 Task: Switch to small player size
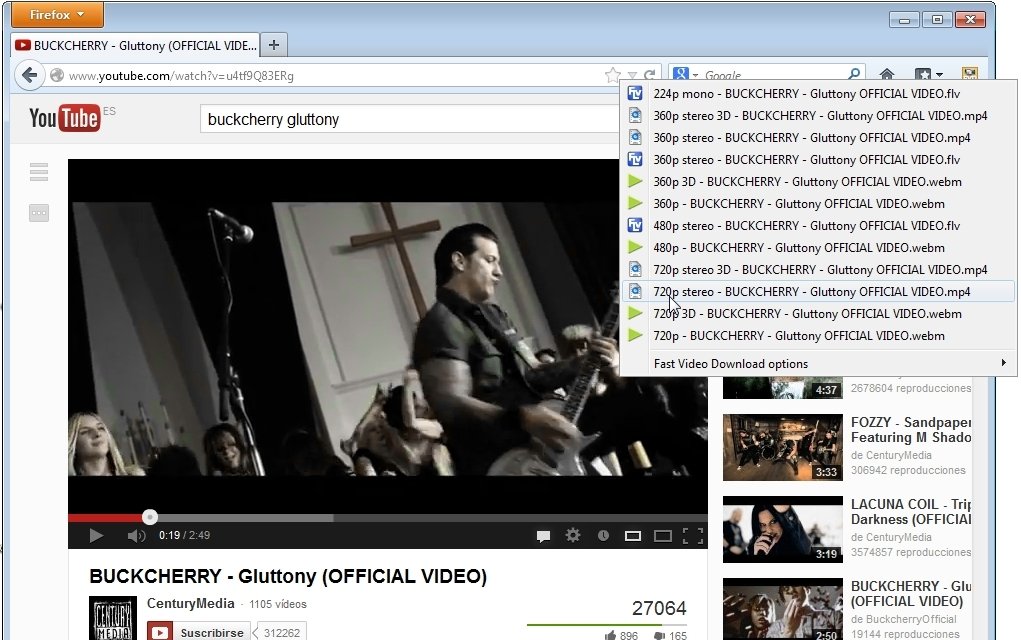633,536
